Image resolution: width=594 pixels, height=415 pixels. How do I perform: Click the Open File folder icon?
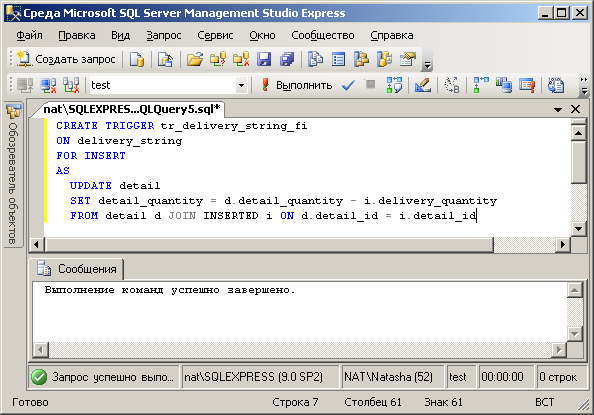click(x=195, y=60)
